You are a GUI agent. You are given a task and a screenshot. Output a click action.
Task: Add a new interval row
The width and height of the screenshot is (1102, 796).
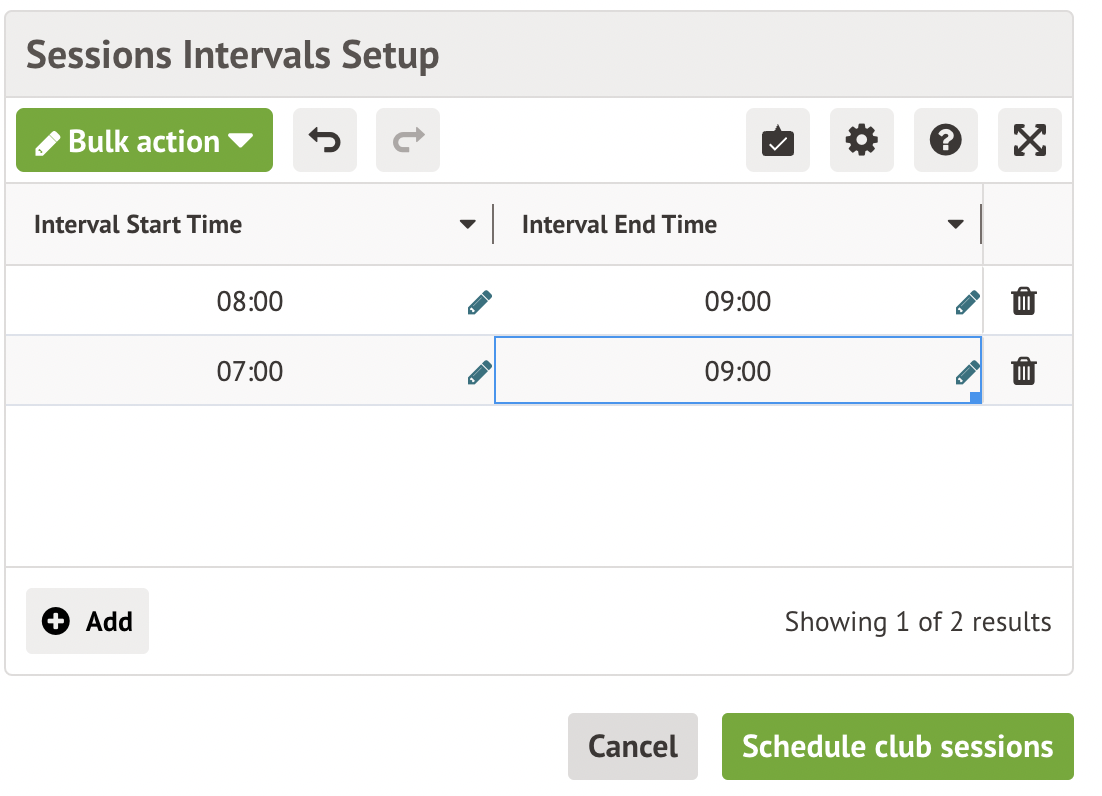click(x=87, y=621)
